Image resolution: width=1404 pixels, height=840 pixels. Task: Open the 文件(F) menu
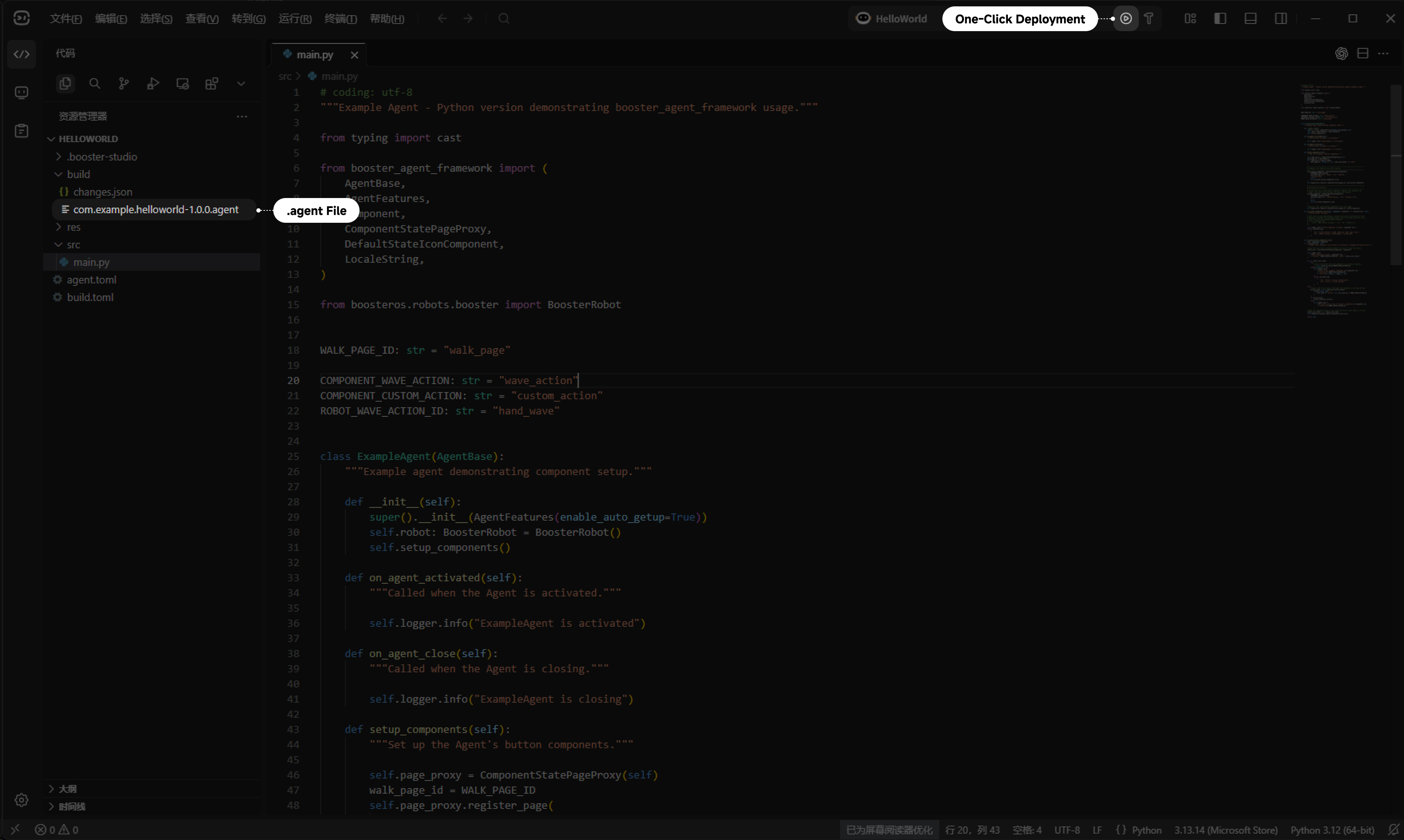[x=65, y=19]
